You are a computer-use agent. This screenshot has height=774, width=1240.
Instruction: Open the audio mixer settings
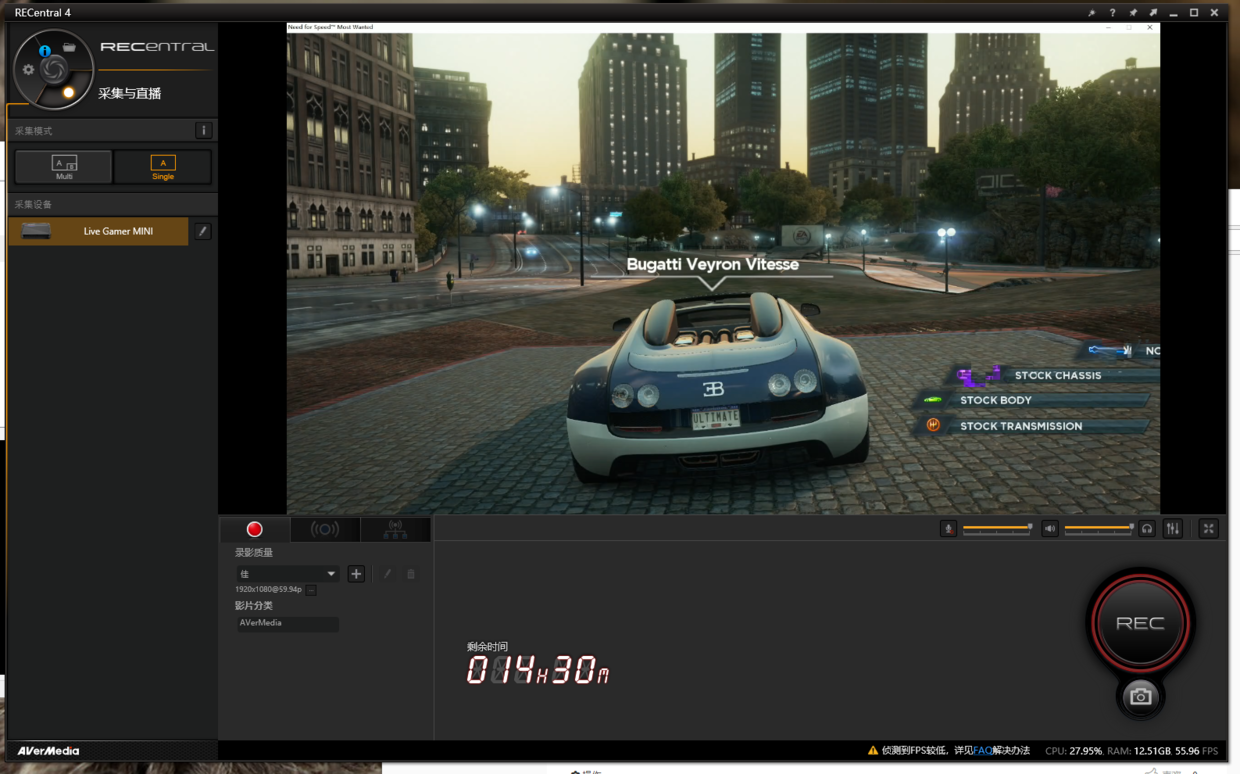1173,528
